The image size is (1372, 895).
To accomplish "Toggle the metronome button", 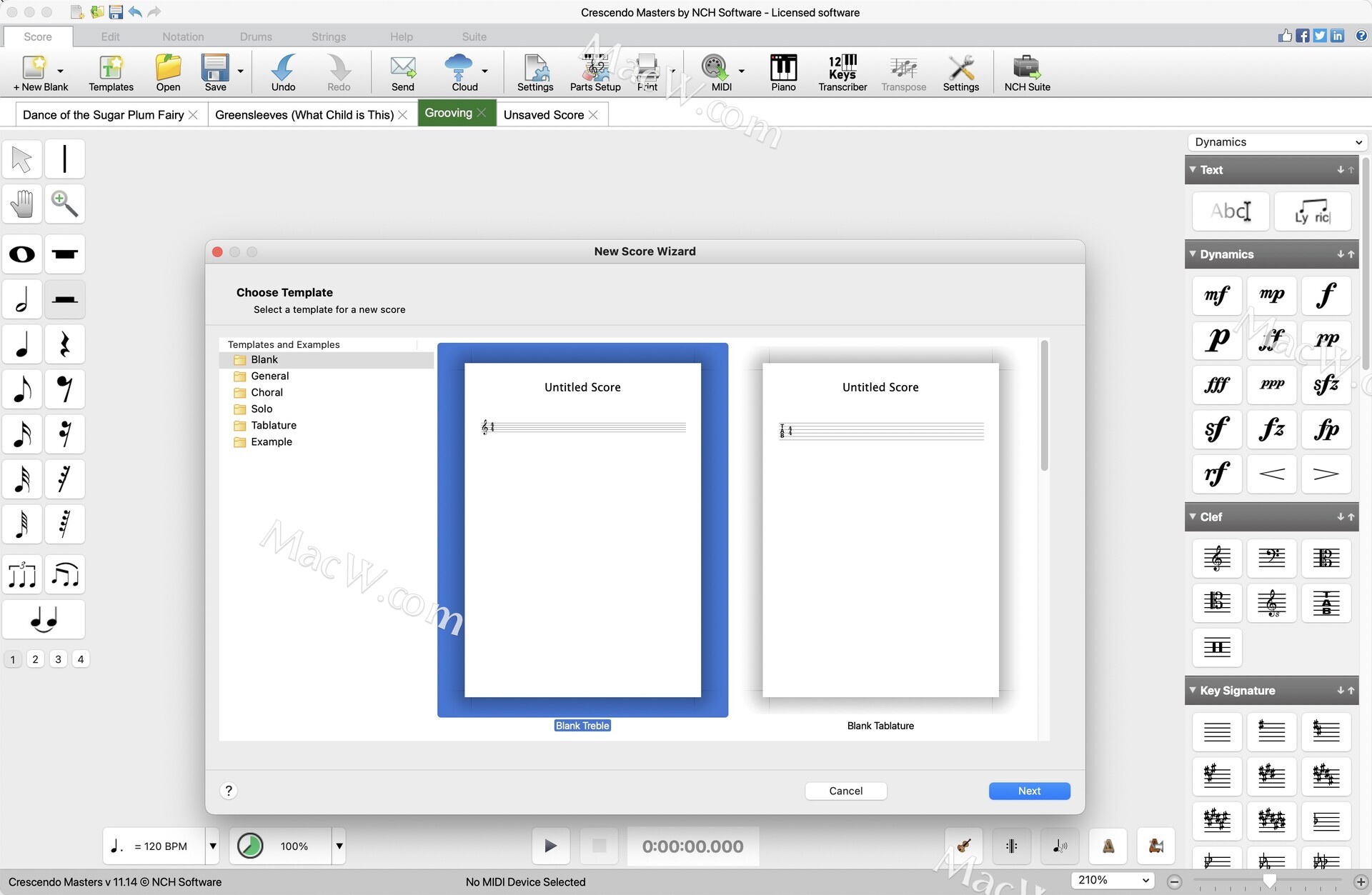I will click(x=1108, y=846).
